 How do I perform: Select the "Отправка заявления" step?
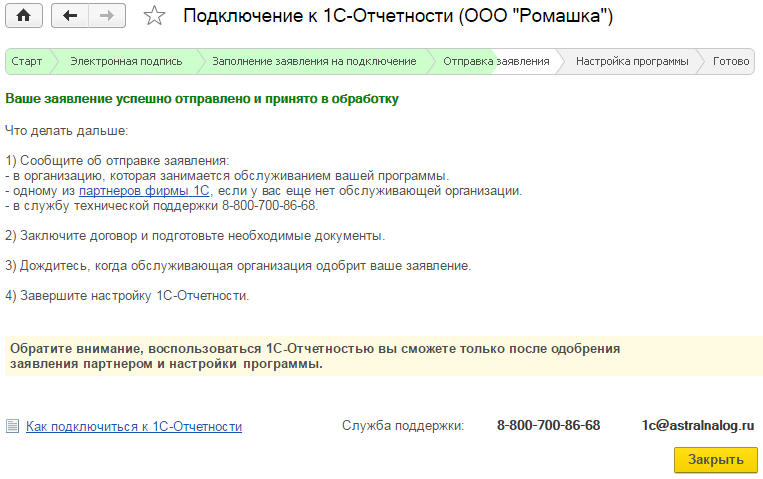coord(497,61)
